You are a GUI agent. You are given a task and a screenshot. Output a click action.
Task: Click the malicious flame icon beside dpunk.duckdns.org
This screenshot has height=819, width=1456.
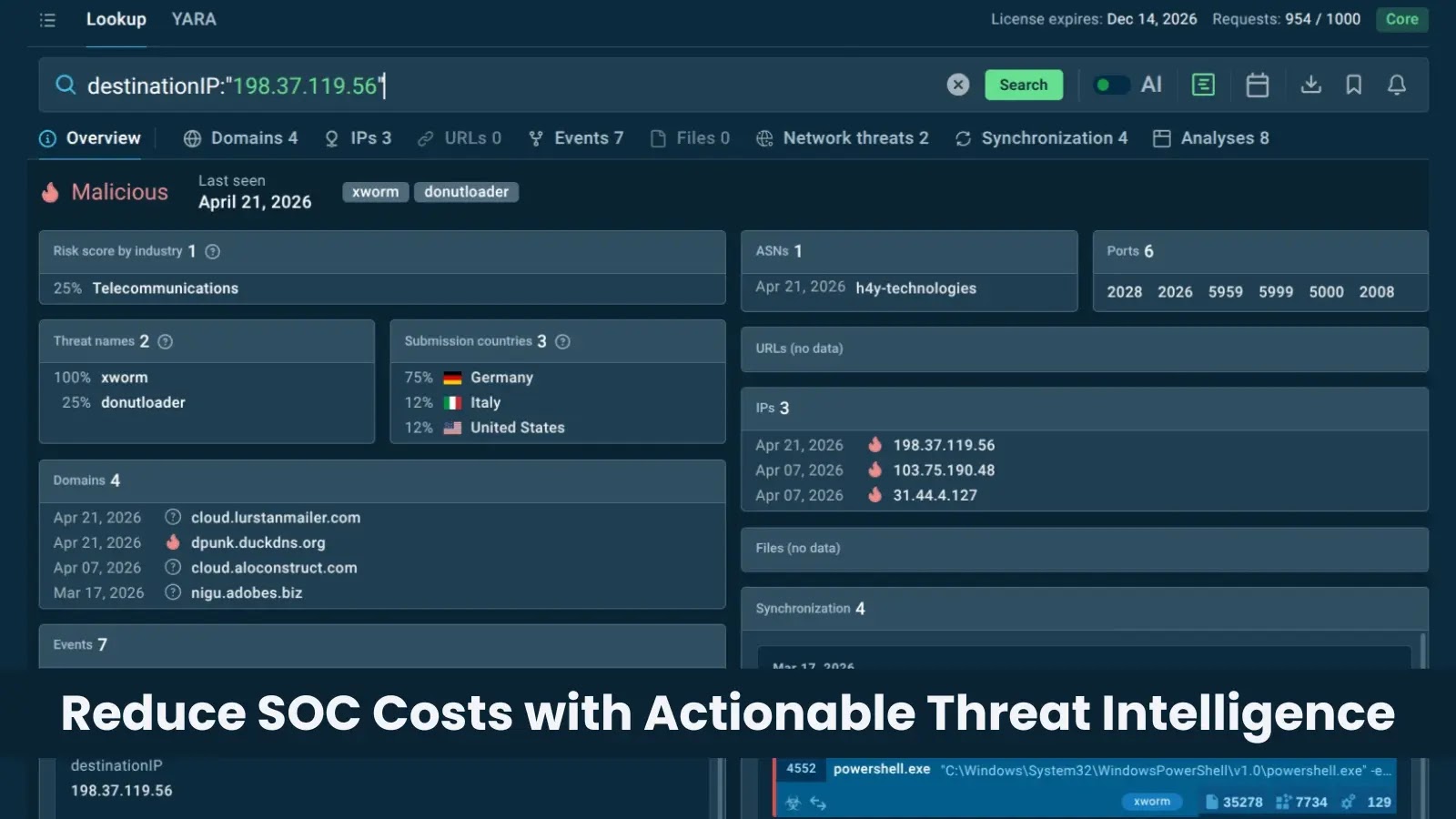click(x=173, y=542)
